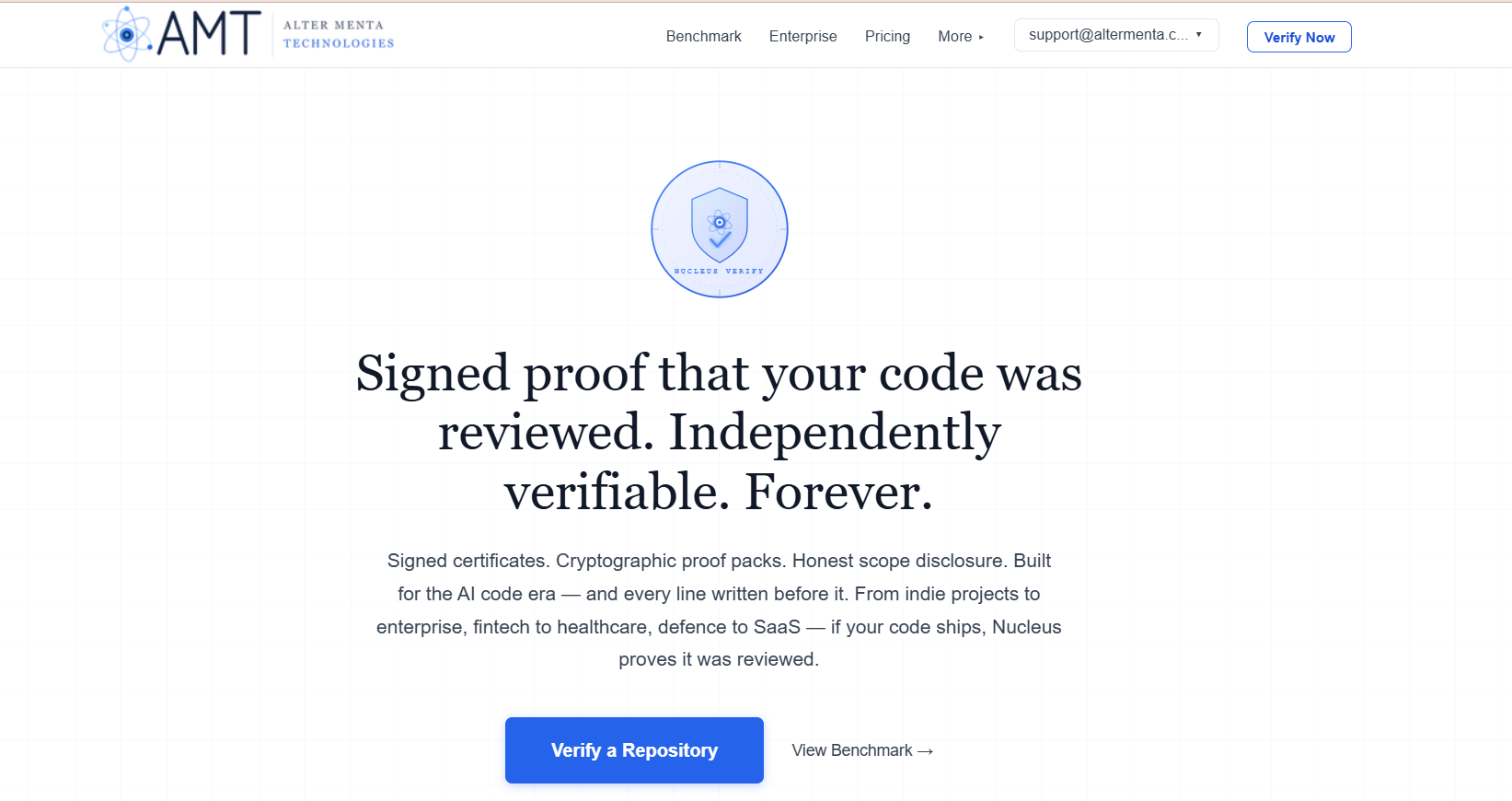Click the Alter Menta Technologies wordmark
This screenshot has width=1512, height=801.
click(x=339, y=34)
